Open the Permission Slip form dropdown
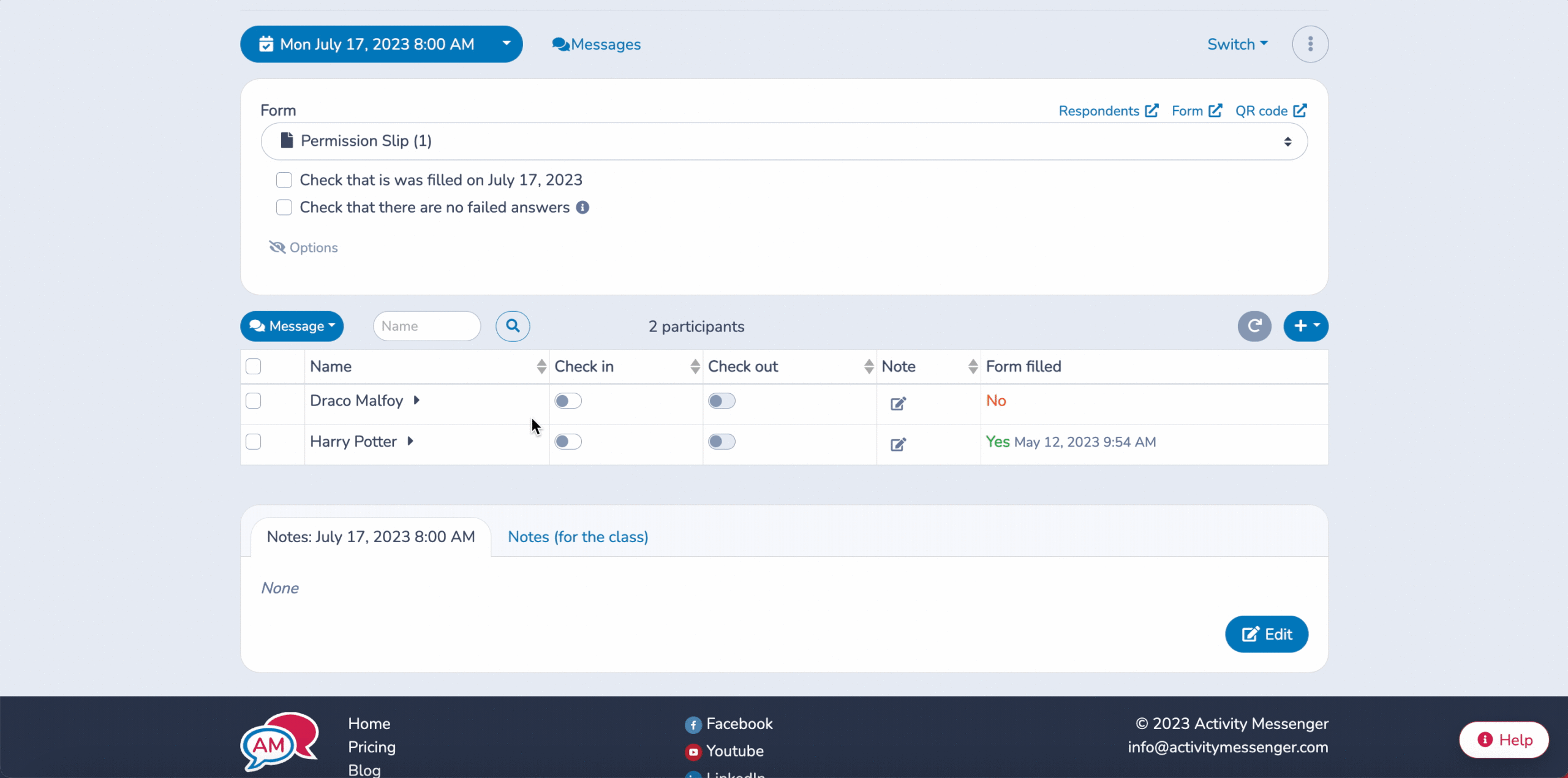 [x=784, y=142]
